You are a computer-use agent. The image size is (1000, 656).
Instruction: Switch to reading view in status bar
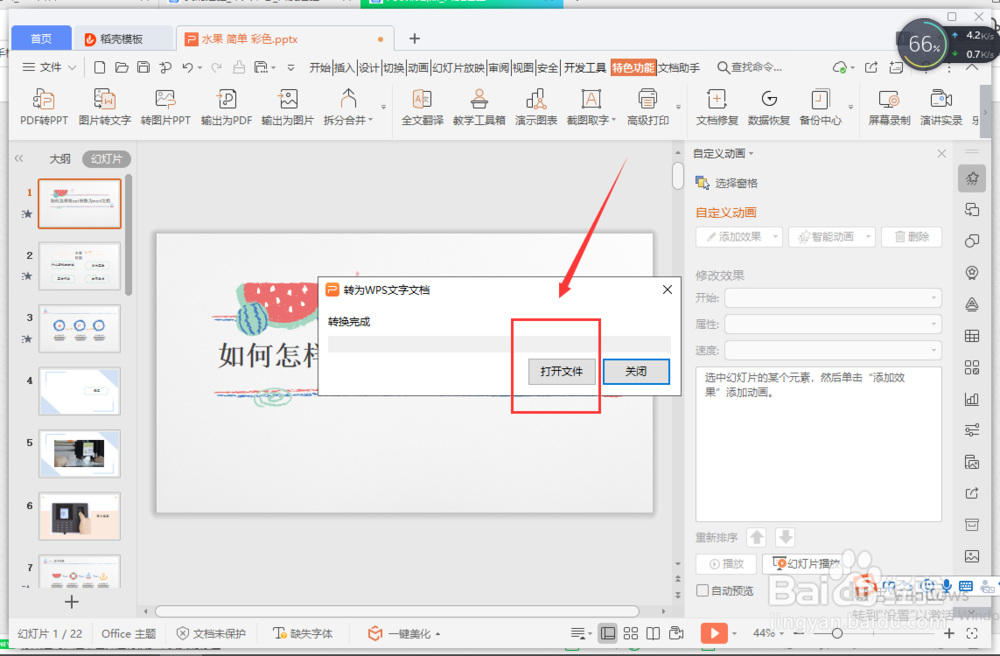click(x=653, y=633)
